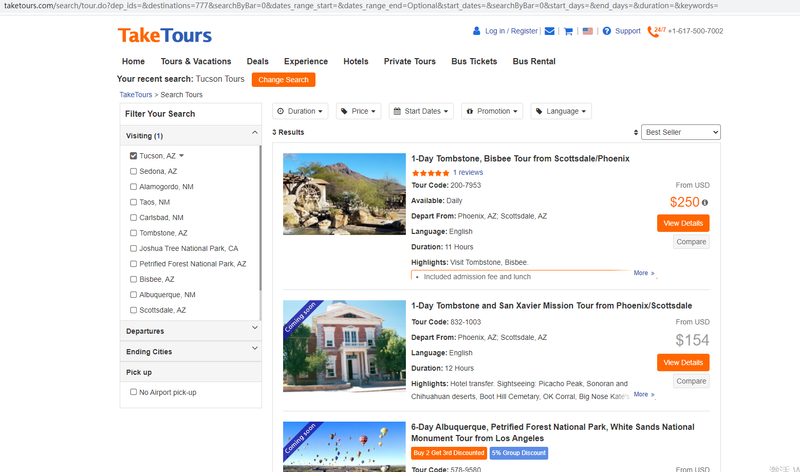Open the mail envelope icon
The height and width of the screenshot is (472, 800).
tap(549, 31)
